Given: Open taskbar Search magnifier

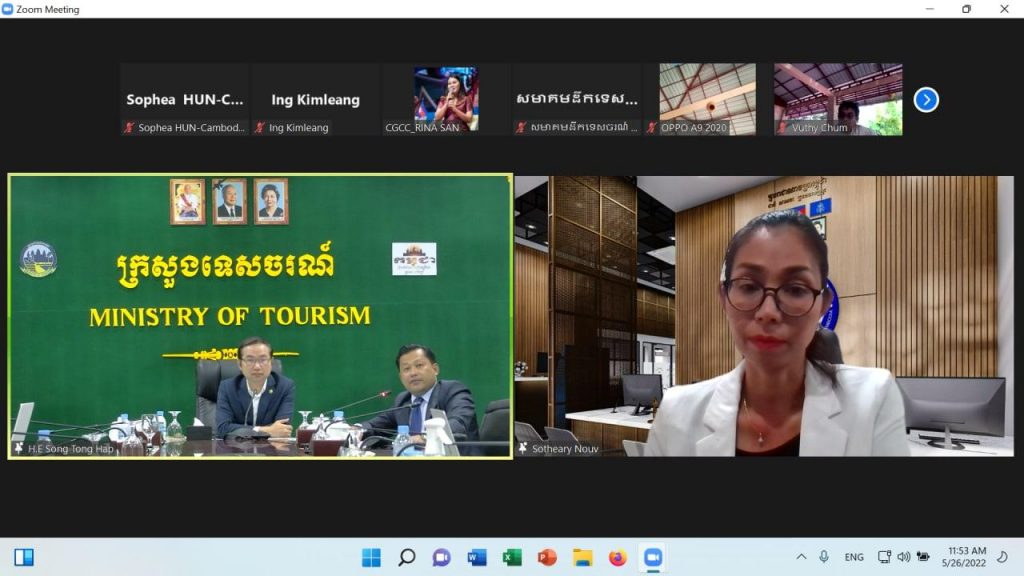Looking at the screenshot, I should click(406, 557).
